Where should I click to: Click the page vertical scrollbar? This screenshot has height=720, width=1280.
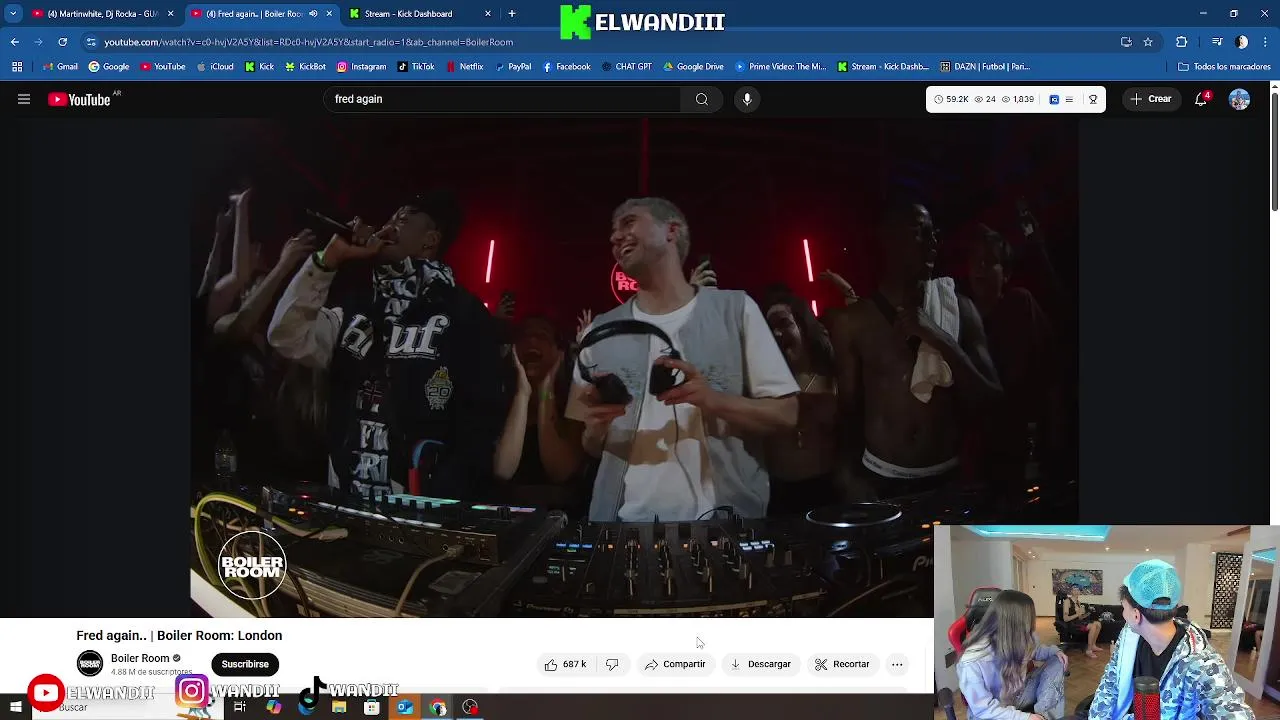(x=1274, y=150)
